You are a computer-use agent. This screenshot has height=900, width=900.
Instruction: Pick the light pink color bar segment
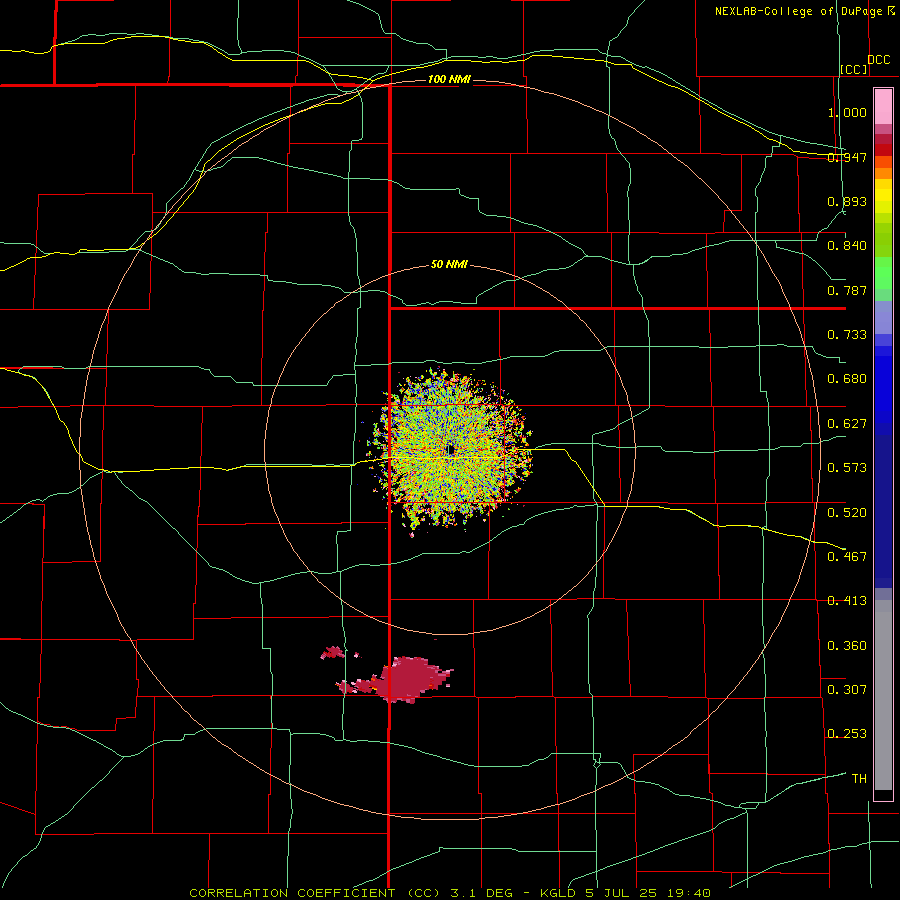(883, 107)
